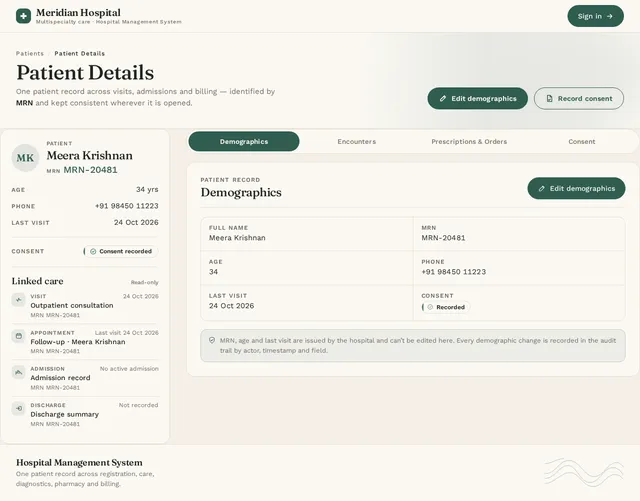Click the Discharge summary icon
This screenshot has width=640, height=501.
pyautogui.click(x=18, y=408)
